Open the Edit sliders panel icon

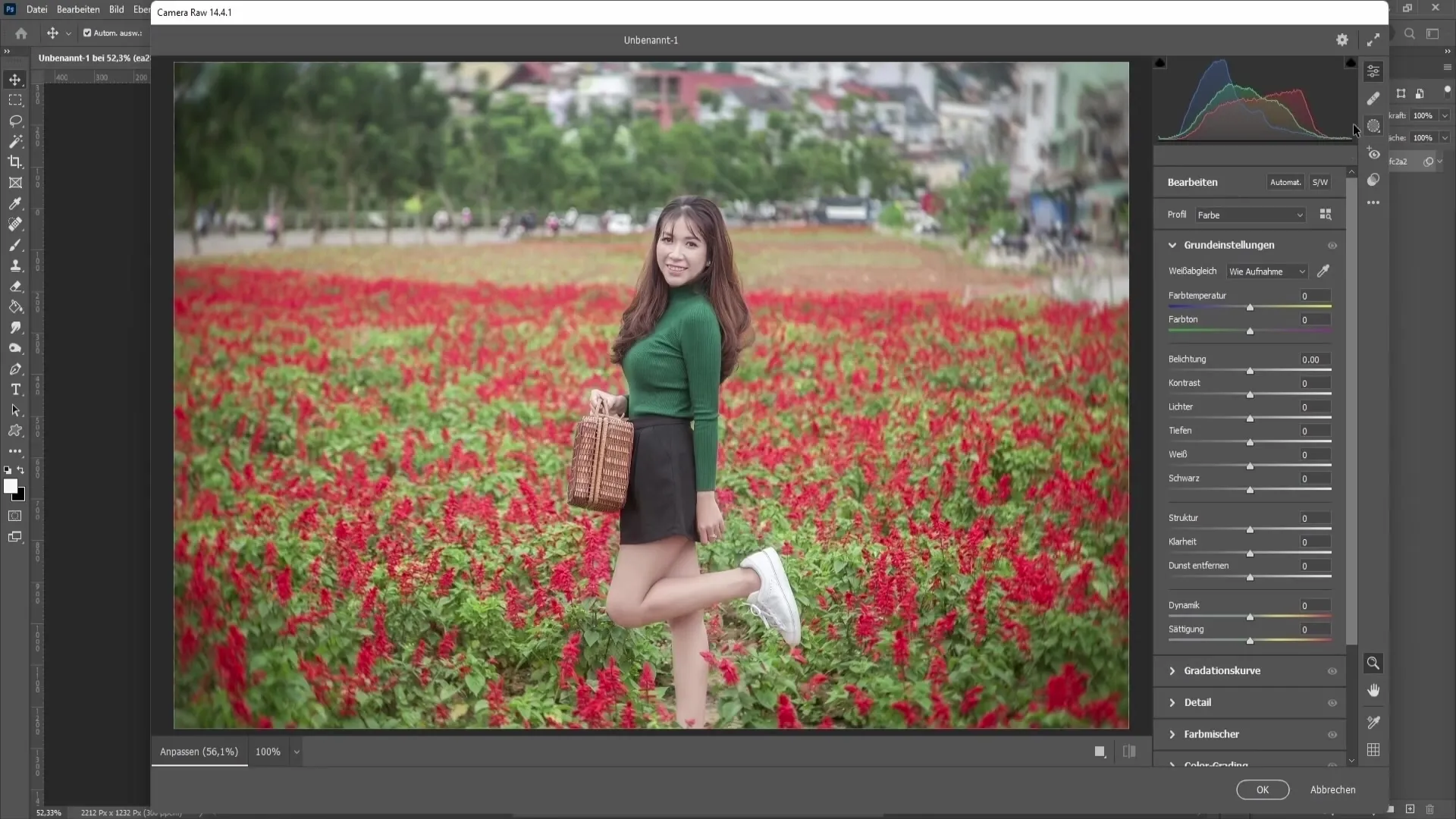(x=1373, y=71)
